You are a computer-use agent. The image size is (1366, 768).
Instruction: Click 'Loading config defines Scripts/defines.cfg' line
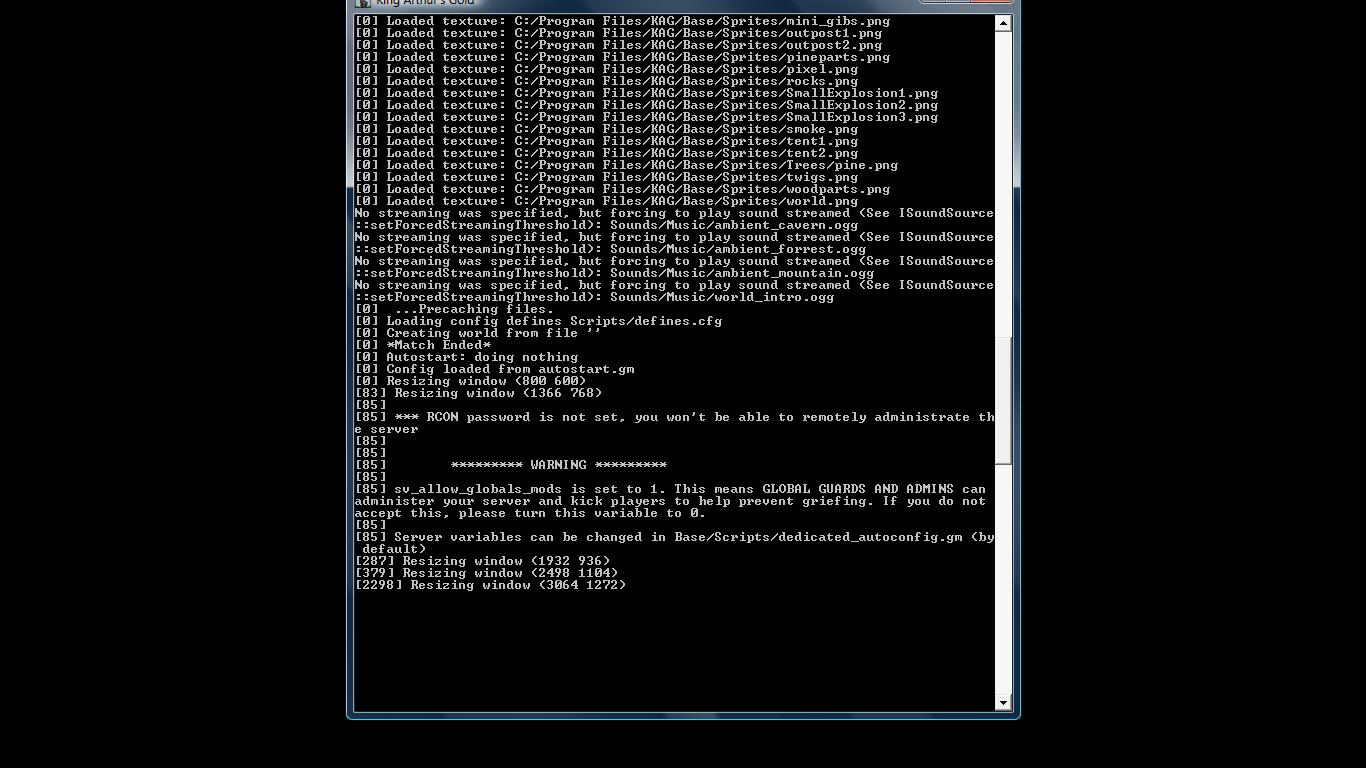[x=538, y=321]
